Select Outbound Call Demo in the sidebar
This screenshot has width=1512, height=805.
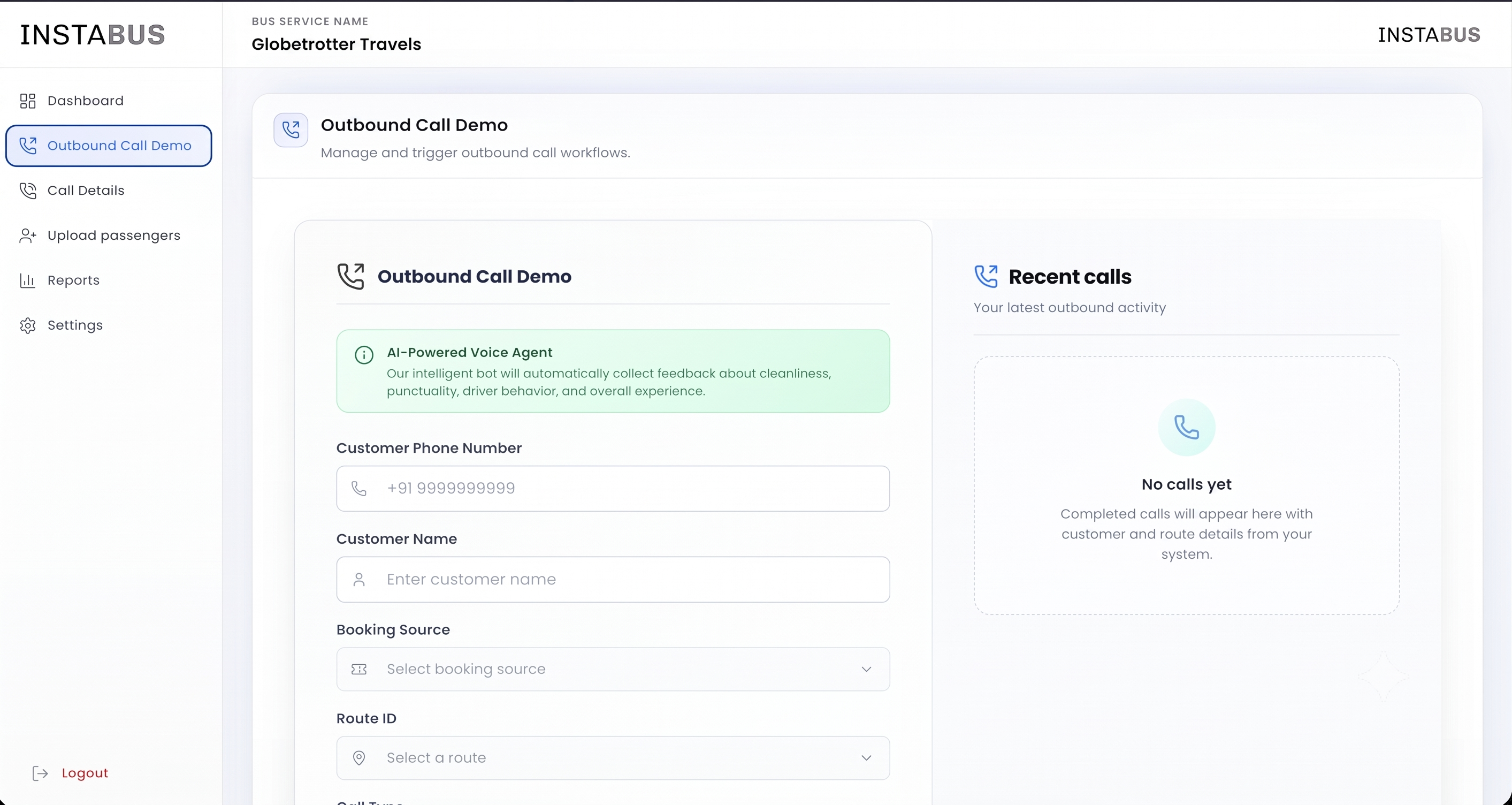[109, 146]
